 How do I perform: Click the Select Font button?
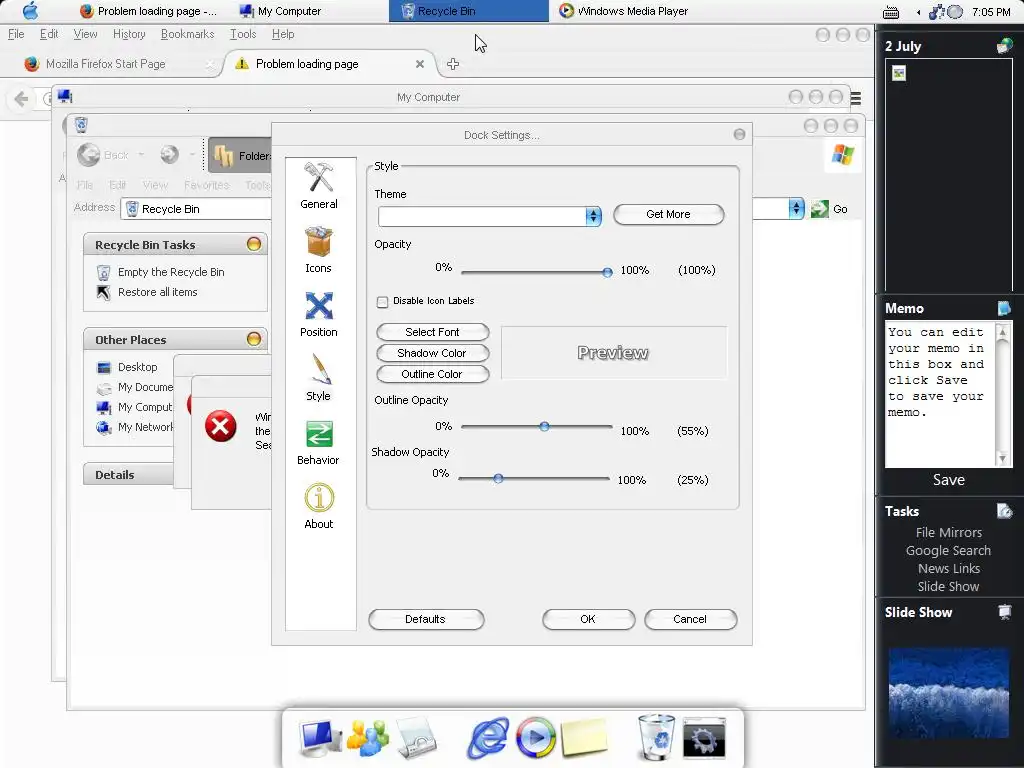432,332
